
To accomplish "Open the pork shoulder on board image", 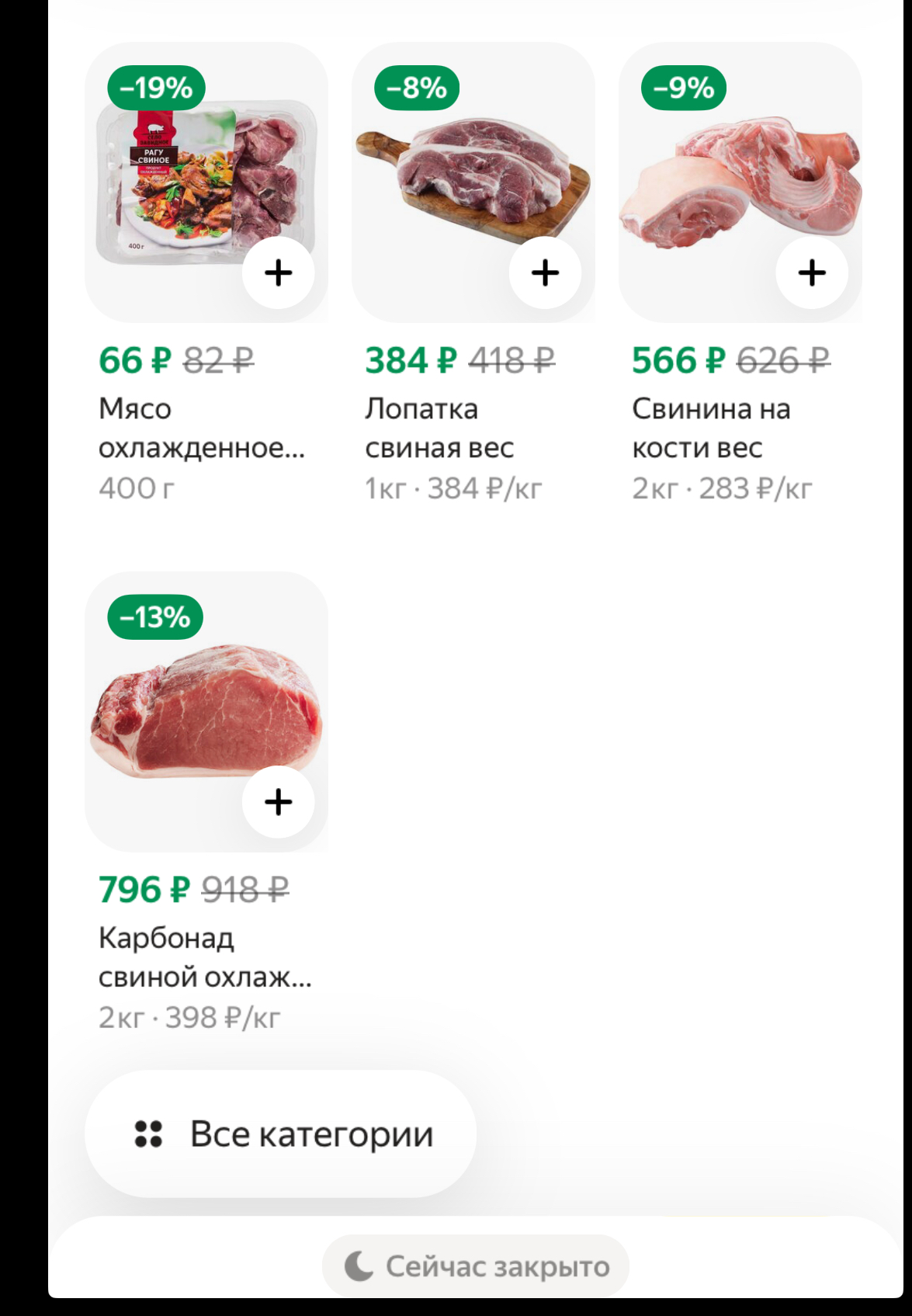I will pyautogui.click(x=473, y=182).
